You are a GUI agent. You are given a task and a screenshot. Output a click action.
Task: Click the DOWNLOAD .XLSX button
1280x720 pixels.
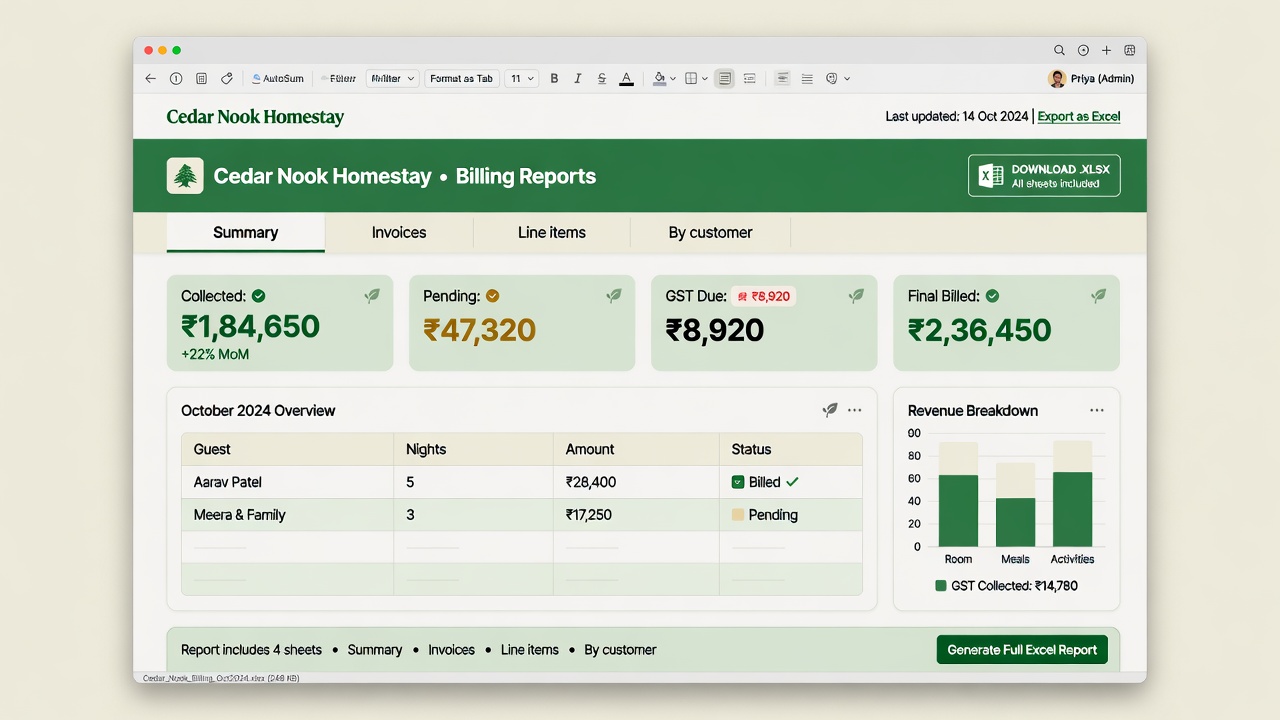(1044, 176)
